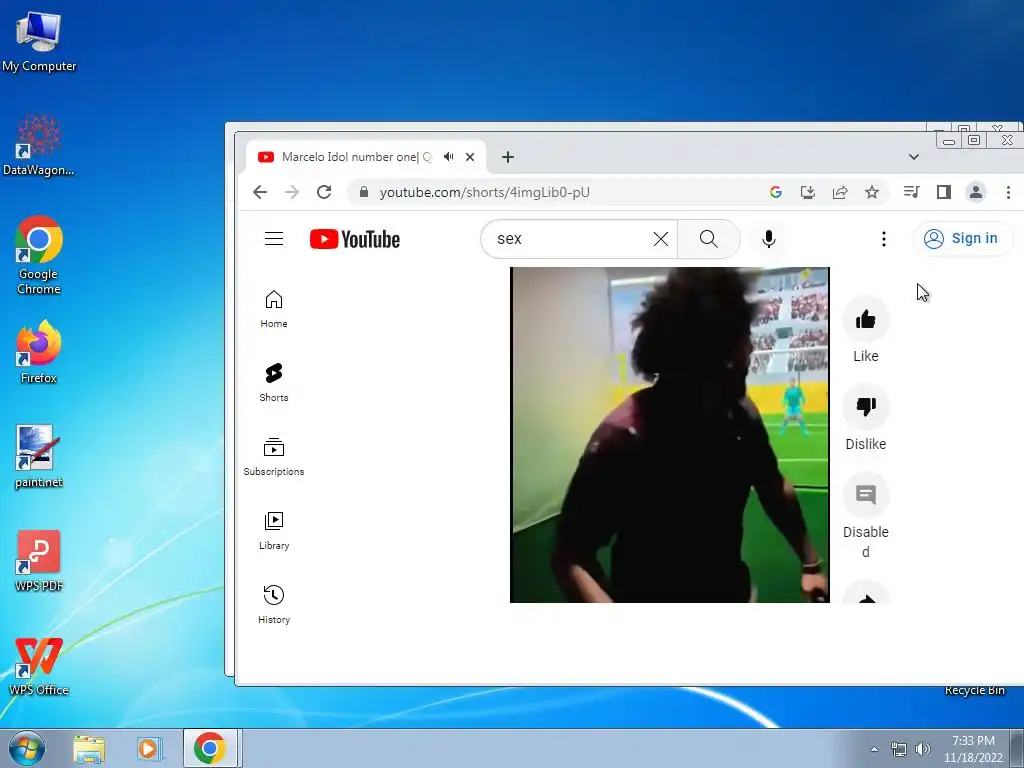
Task: Click the address bar URL
Action: coord(485,192)
